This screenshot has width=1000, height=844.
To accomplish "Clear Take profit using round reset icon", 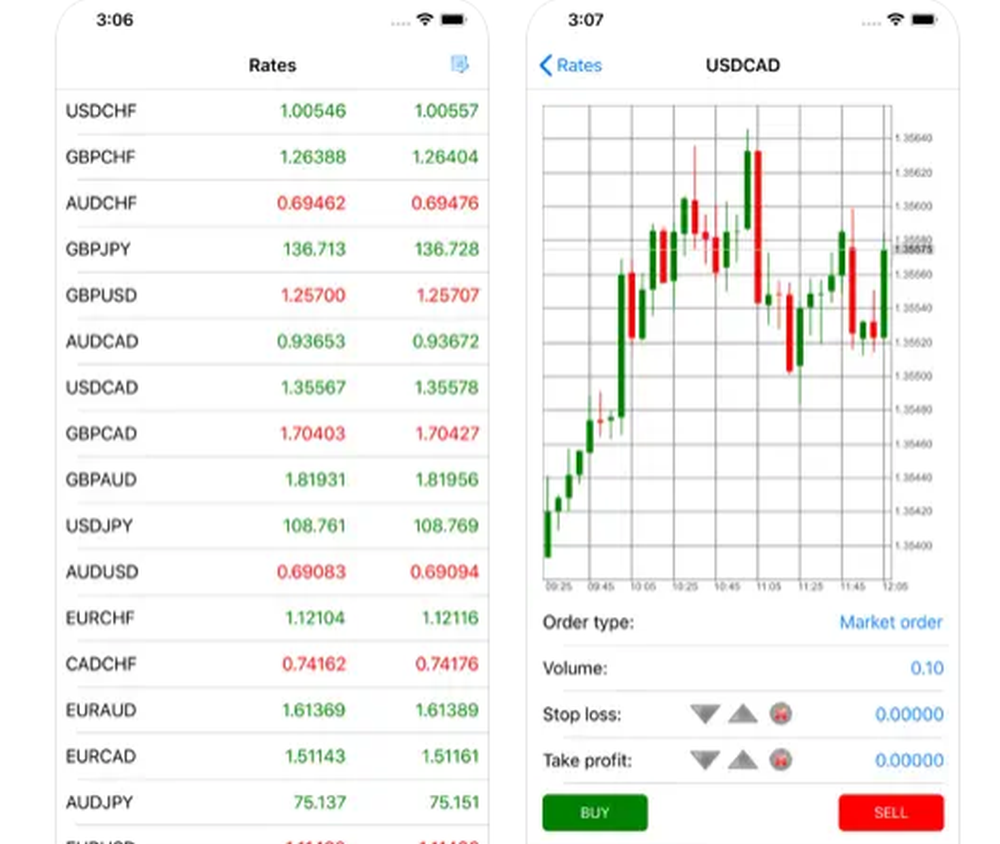I will (x=781, y=760).
